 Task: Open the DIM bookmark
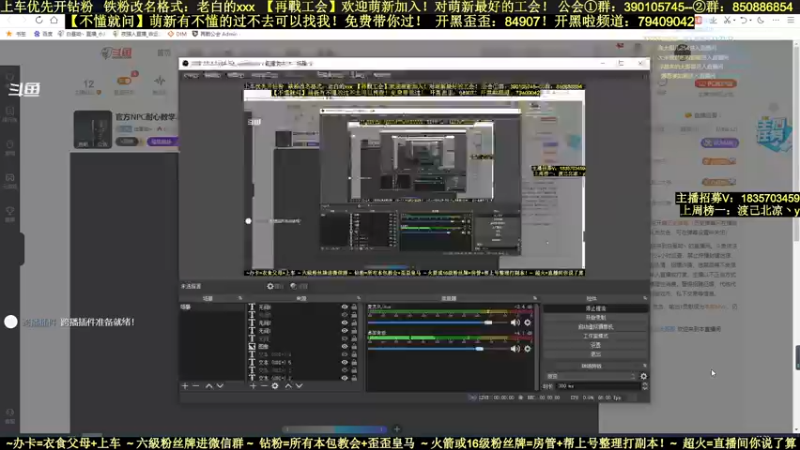click(x=177, y=34)
